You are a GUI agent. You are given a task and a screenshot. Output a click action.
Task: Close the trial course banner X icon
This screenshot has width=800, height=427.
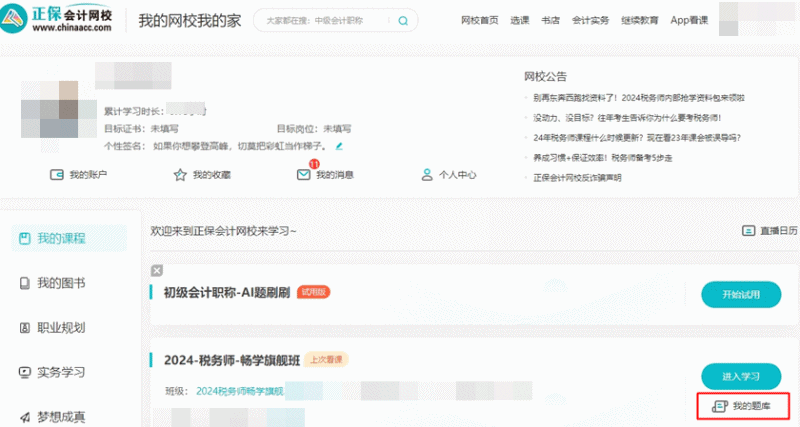[157, 270]
